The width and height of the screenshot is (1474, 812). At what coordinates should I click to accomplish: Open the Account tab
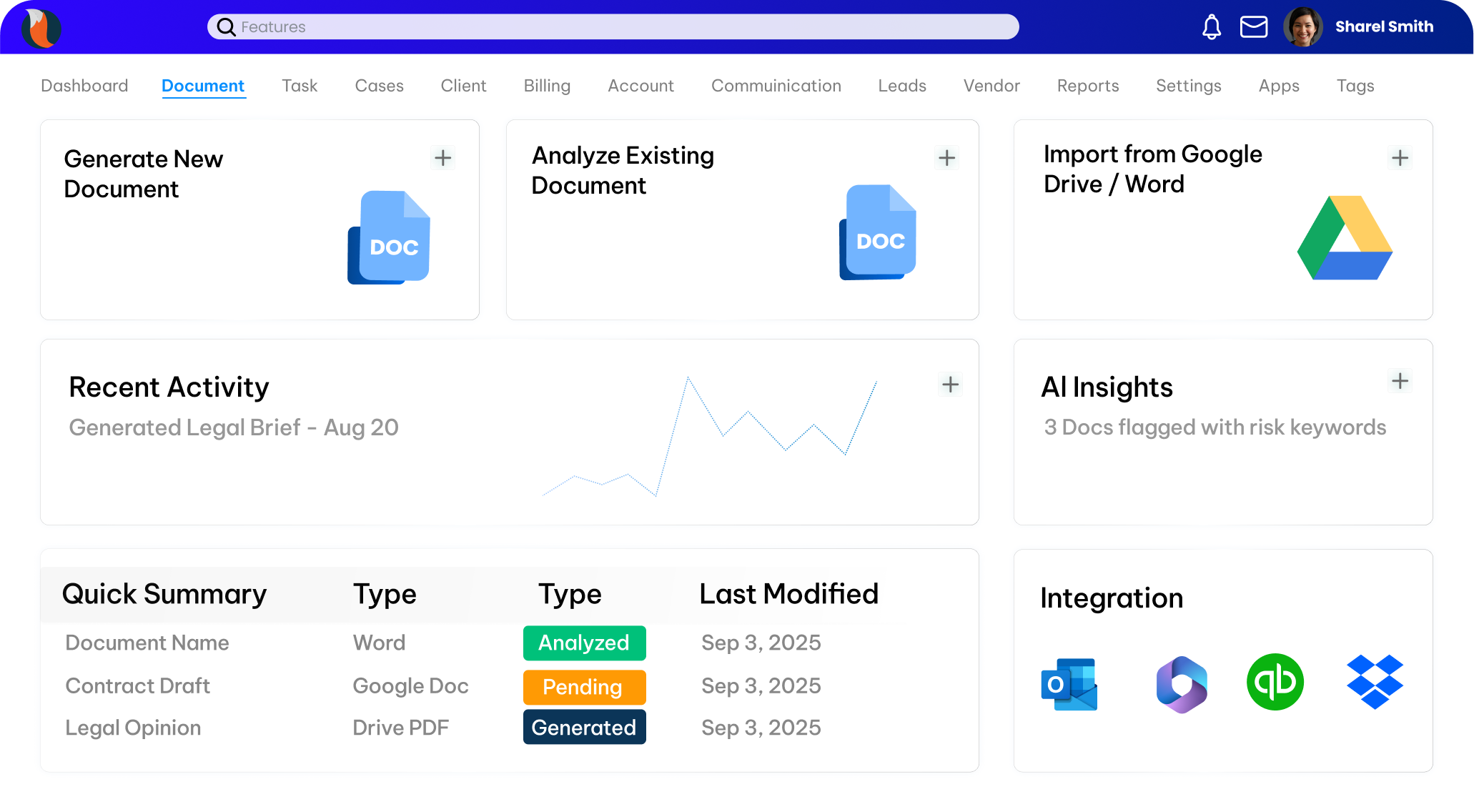(x=640, y=86)
